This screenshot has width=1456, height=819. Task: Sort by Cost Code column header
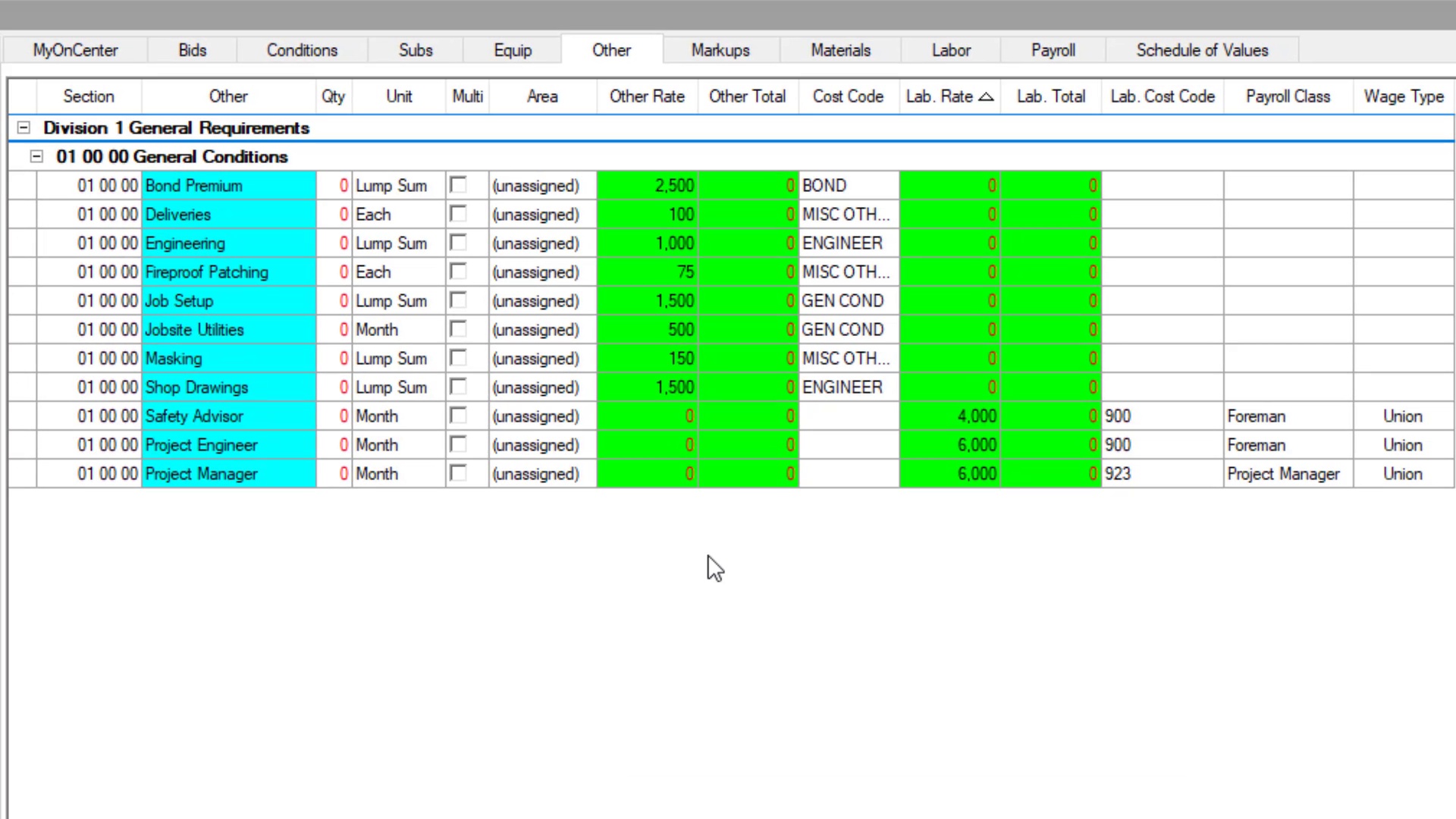coord(848,96)
